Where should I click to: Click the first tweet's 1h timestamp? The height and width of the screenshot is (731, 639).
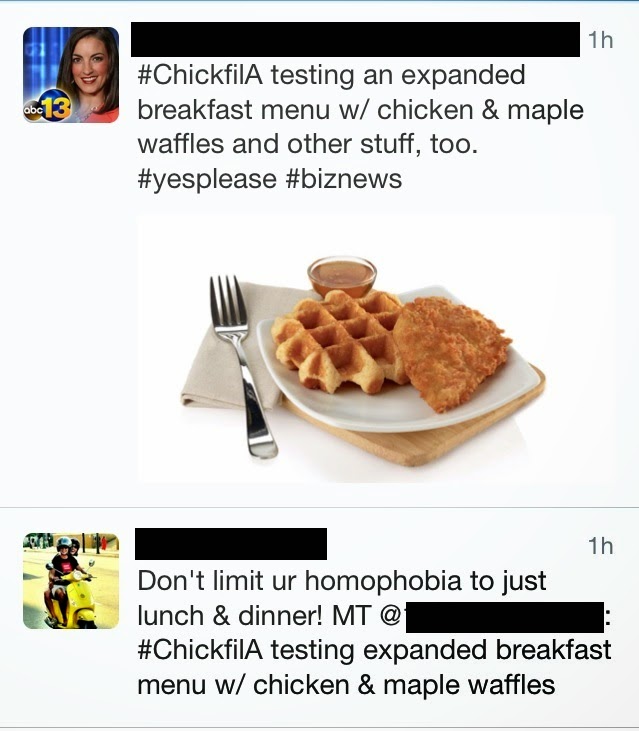[600, 40]
